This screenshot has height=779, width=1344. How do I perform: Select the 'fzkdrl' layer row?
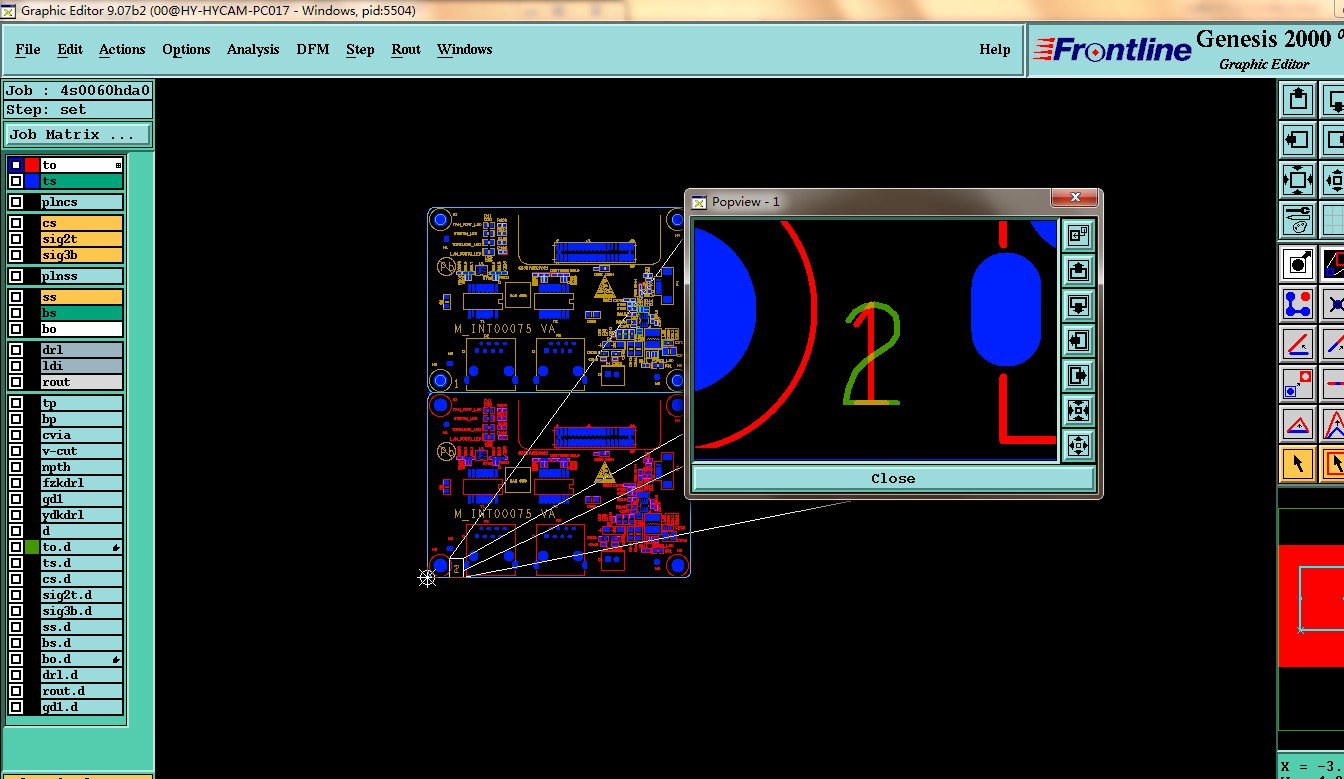click(x=81, y=483)
